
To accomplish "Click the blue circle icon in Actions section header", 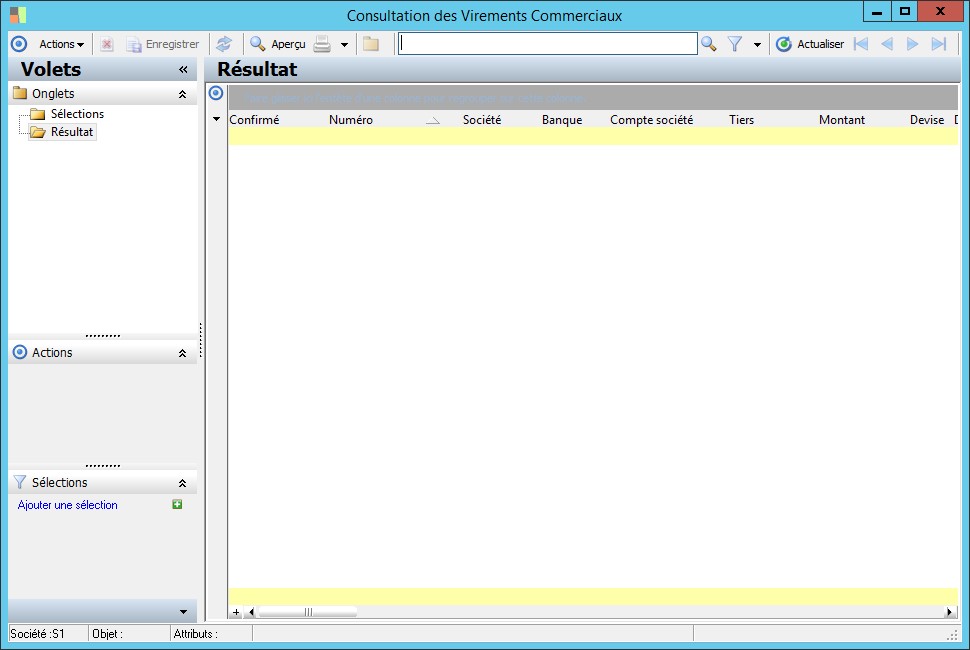I will point(20,353).
